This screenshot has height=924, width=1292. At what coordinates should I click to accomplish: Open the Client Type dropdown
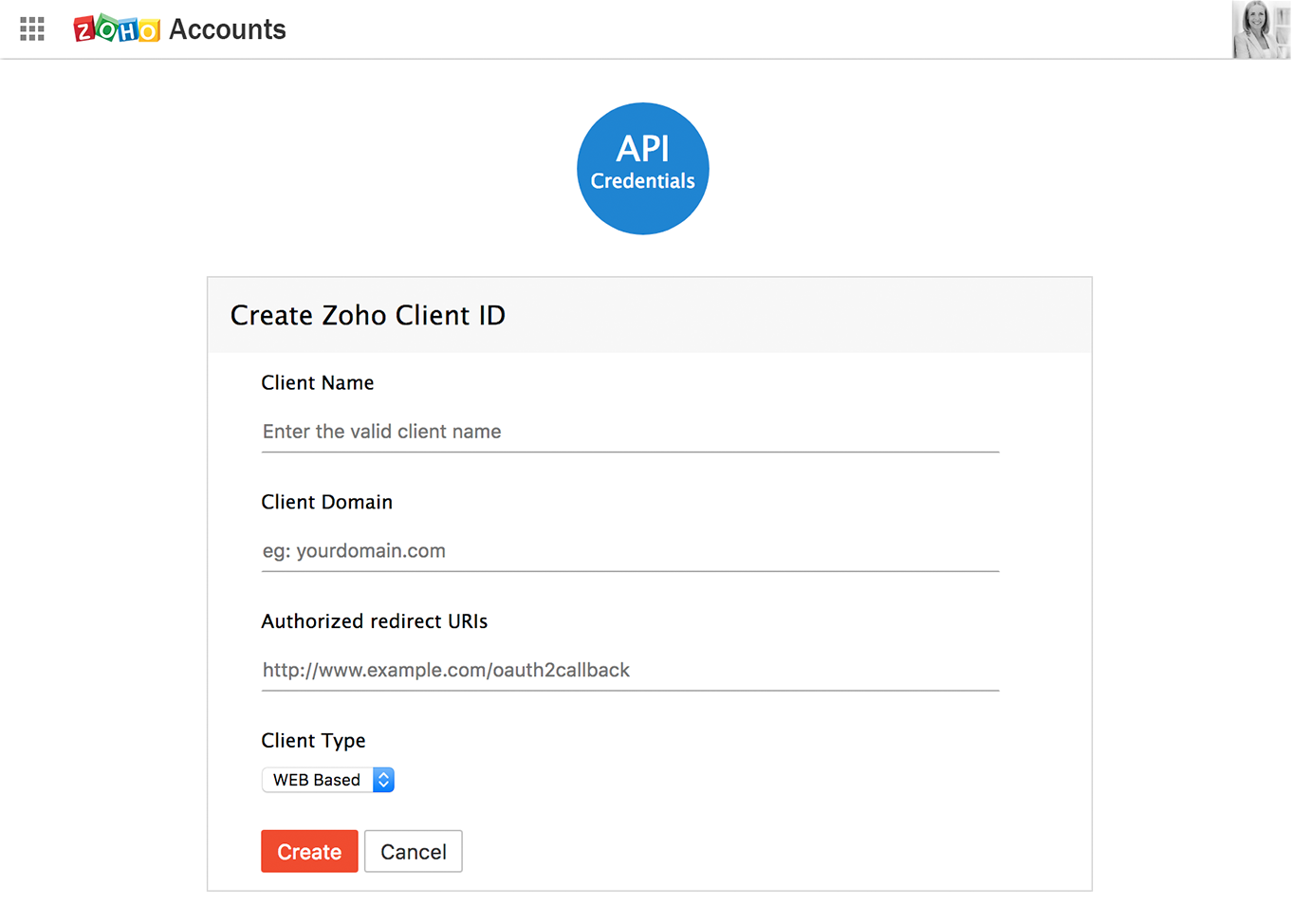(328, 780)
